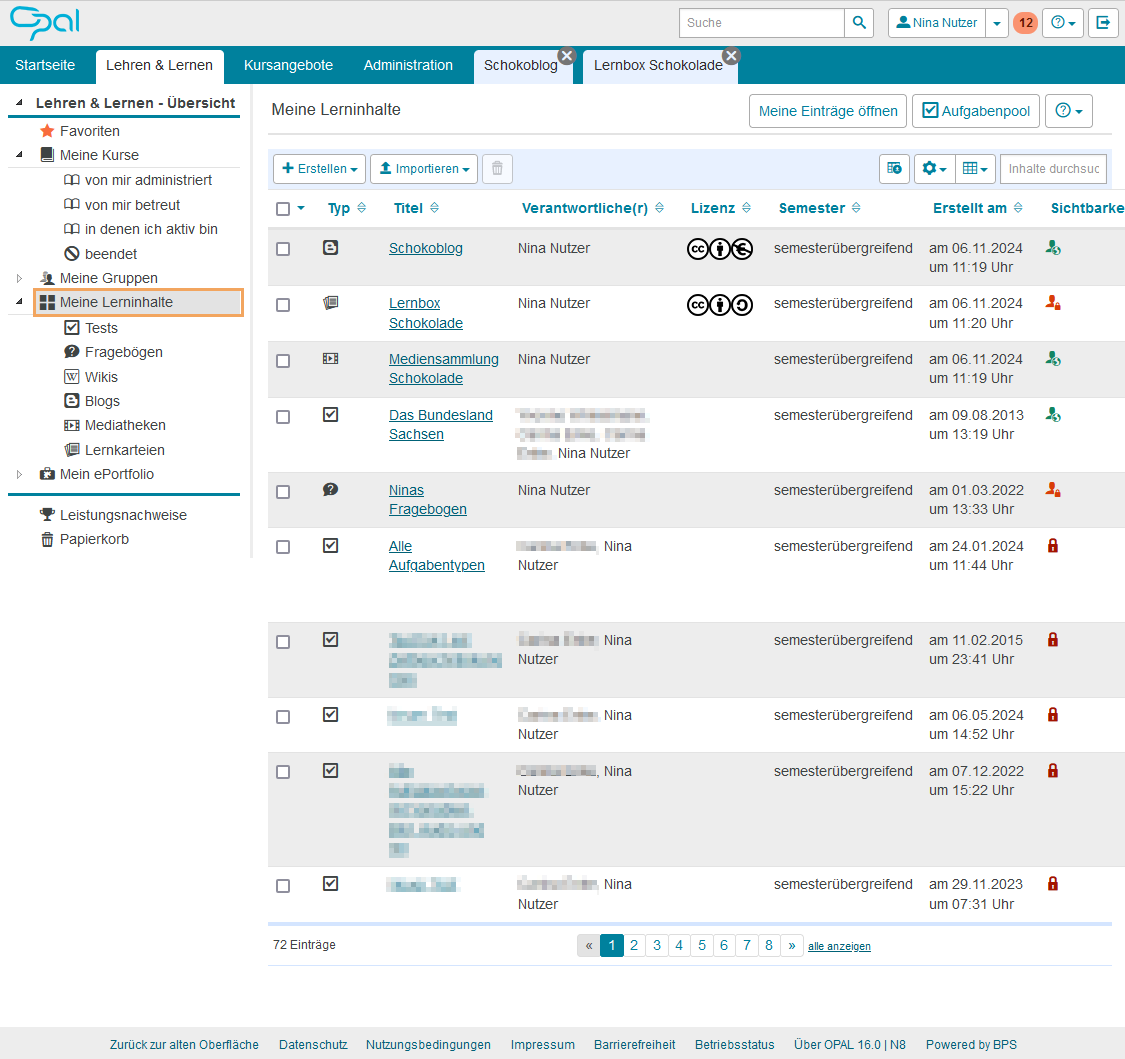Tick the Ninas Fragebogen row checkbox
Viewport: 1125px width, 1059px height.
click(283, 492)
